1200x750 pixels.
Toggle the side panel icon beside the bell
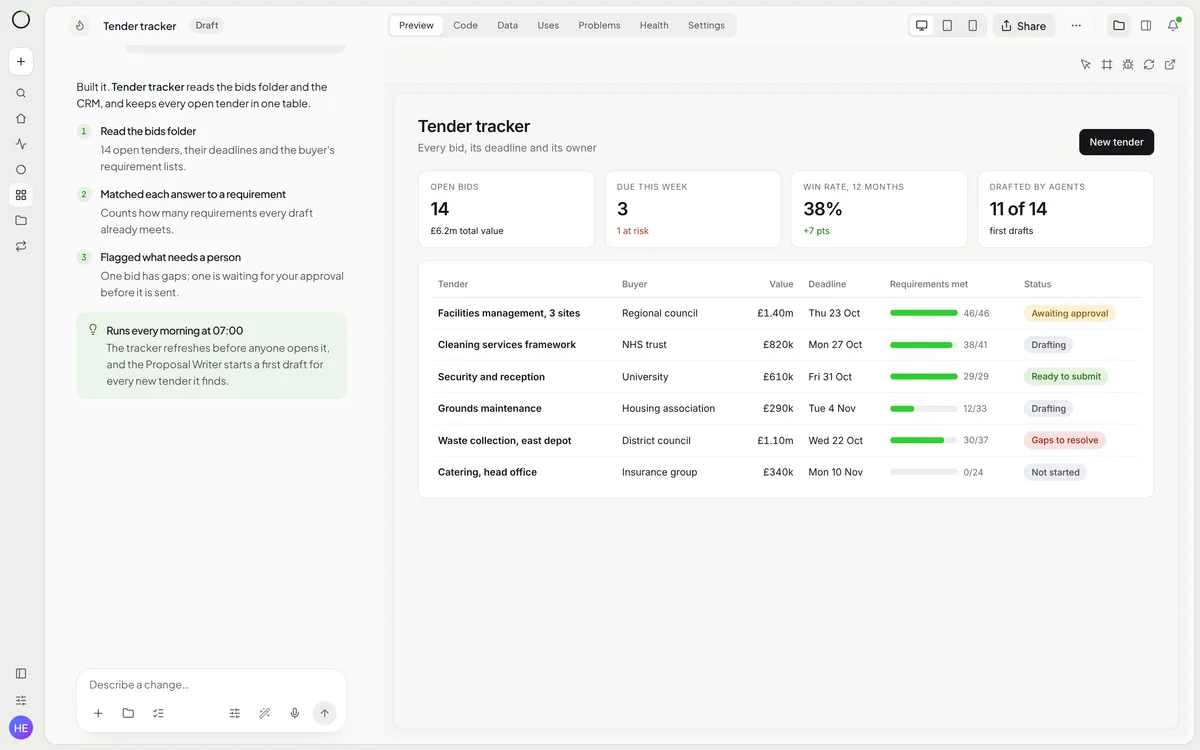1146,26
